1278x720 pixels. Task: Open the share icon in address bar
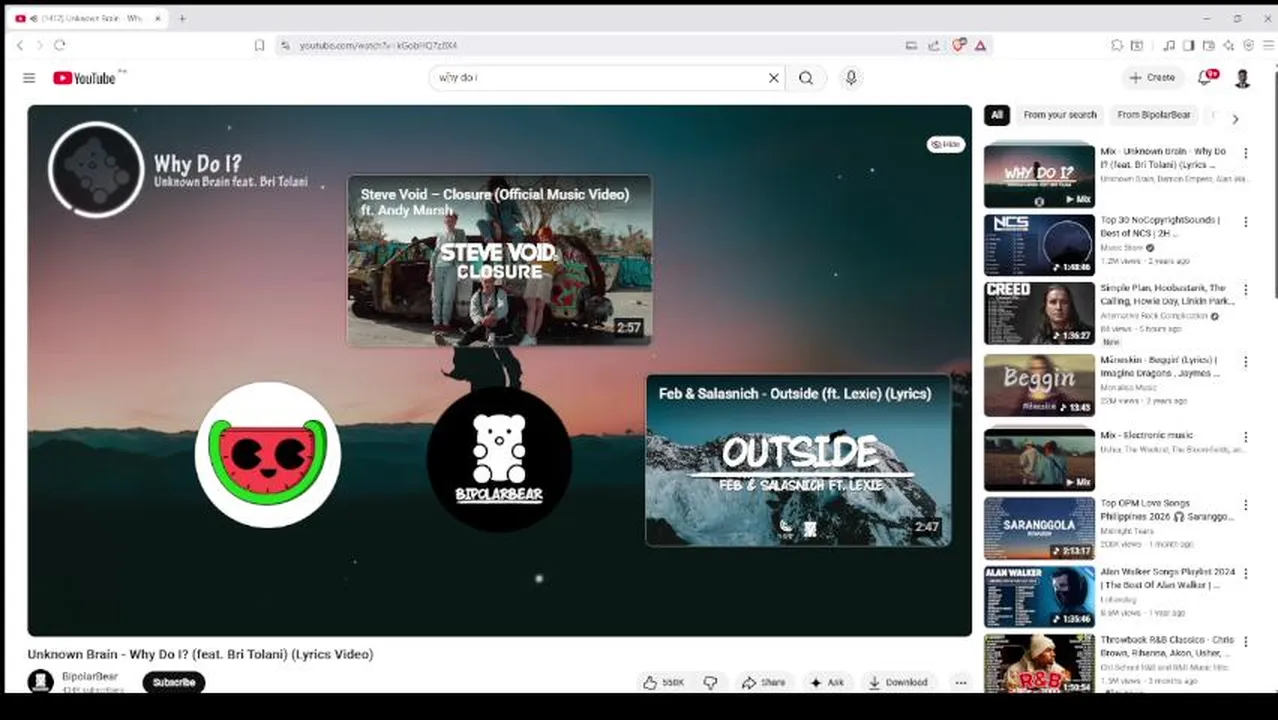[933, 45]
